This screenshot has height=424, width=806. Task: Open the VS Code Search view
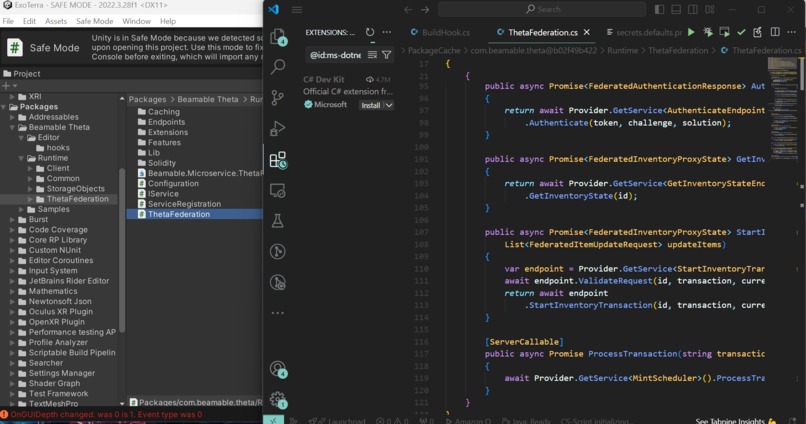(x=278, y=66)
